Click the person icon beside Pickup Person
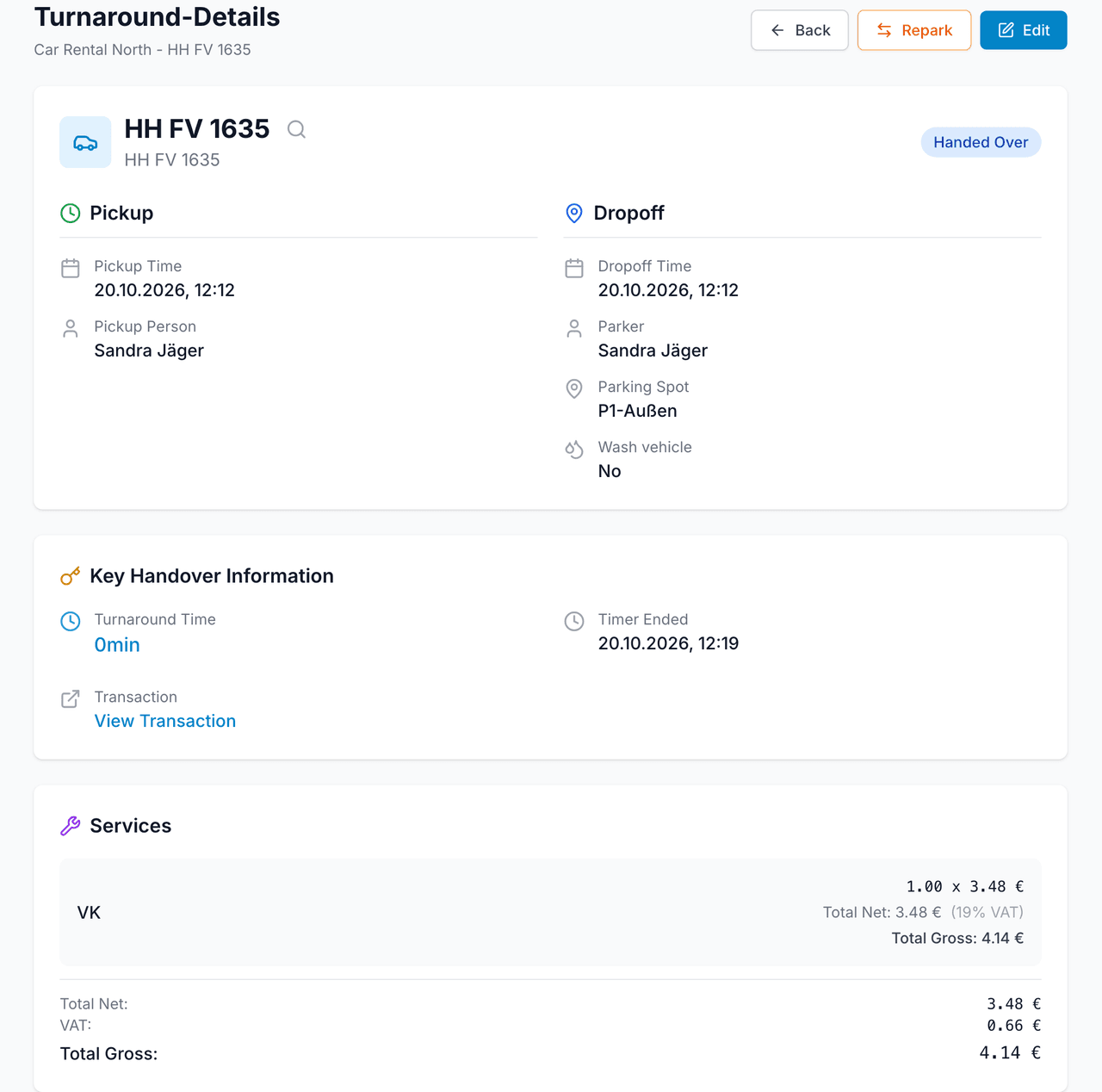 (71, 328)
